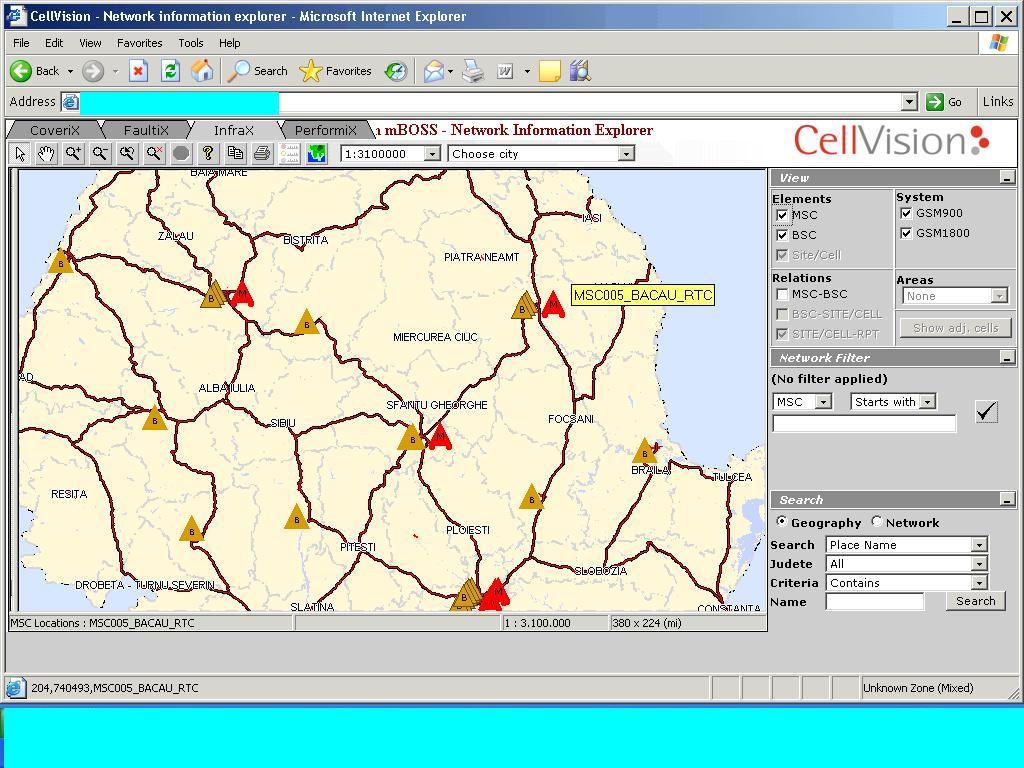Screen dimensions: 1024x768
Task: Select the Network radio button
Action: click(x=876, y=521)
